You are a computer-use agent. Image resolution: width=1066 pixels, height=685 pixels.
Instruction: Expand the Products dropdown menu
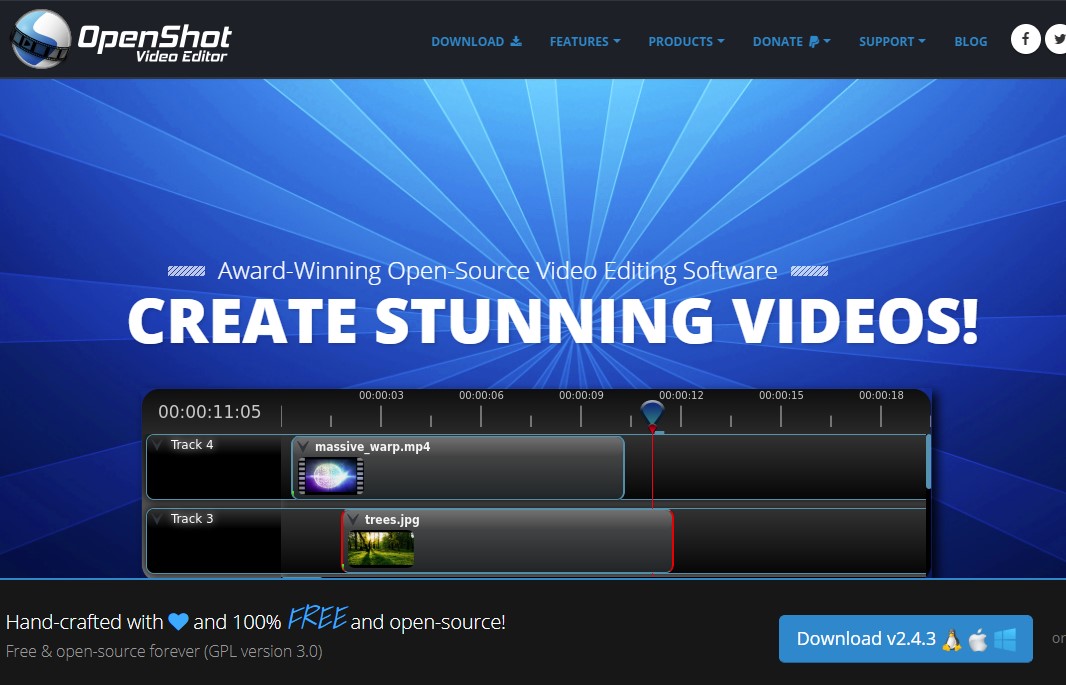(686, 42)
